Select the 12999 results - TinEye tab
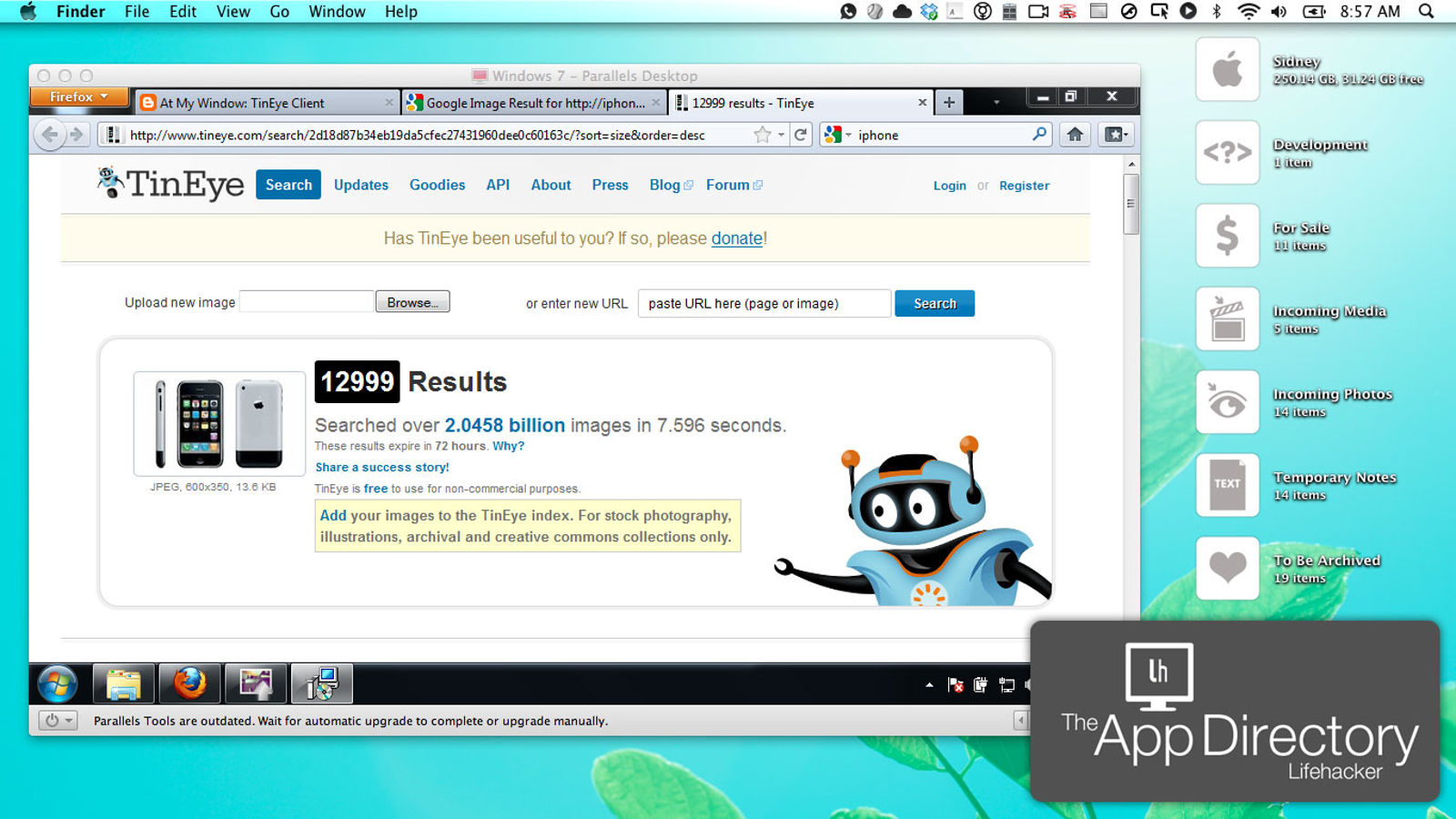 coord(801,103)
